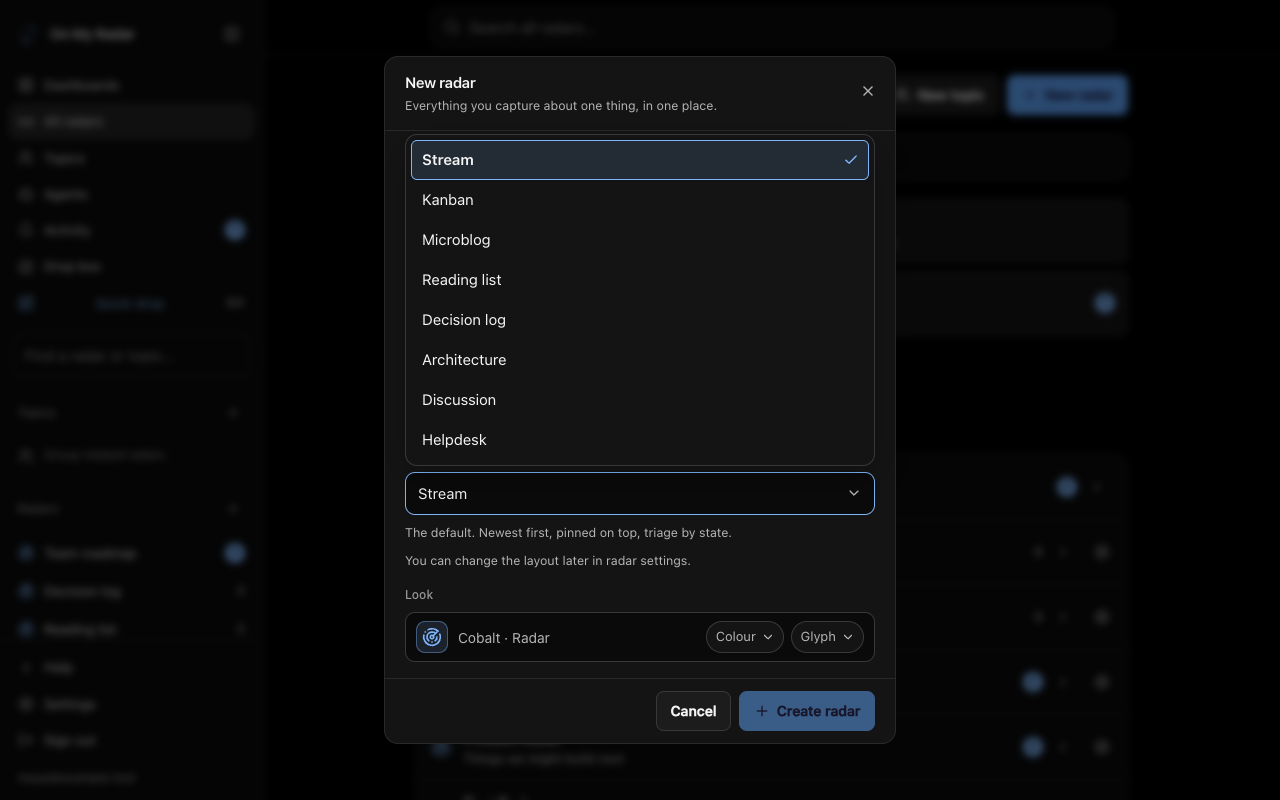1280x800 pixels.
Task: Choose Reading list as the layout
Action: point(640,280)
